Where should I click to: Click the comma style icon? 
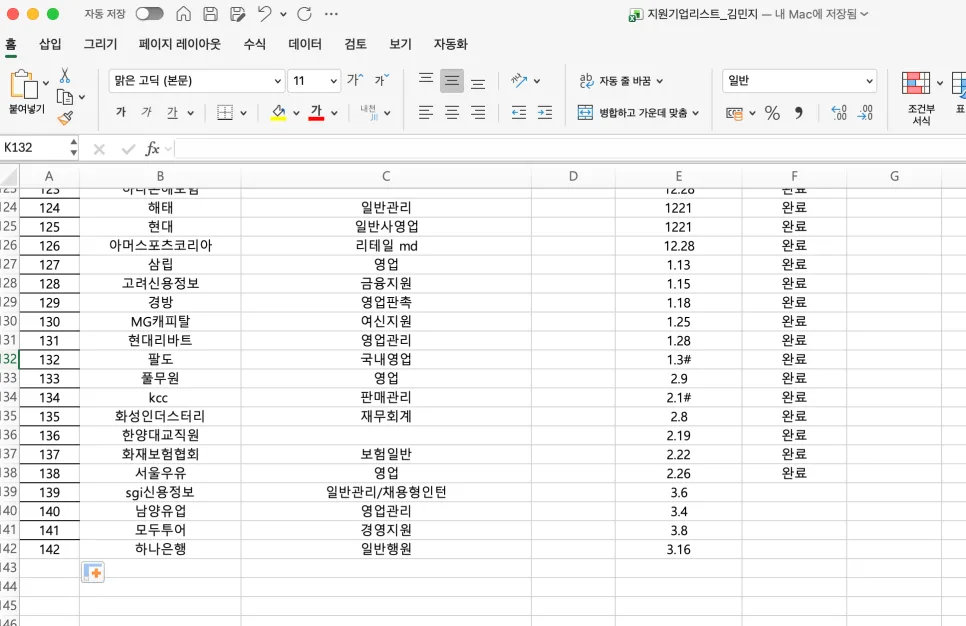click(x=798, y=113)
